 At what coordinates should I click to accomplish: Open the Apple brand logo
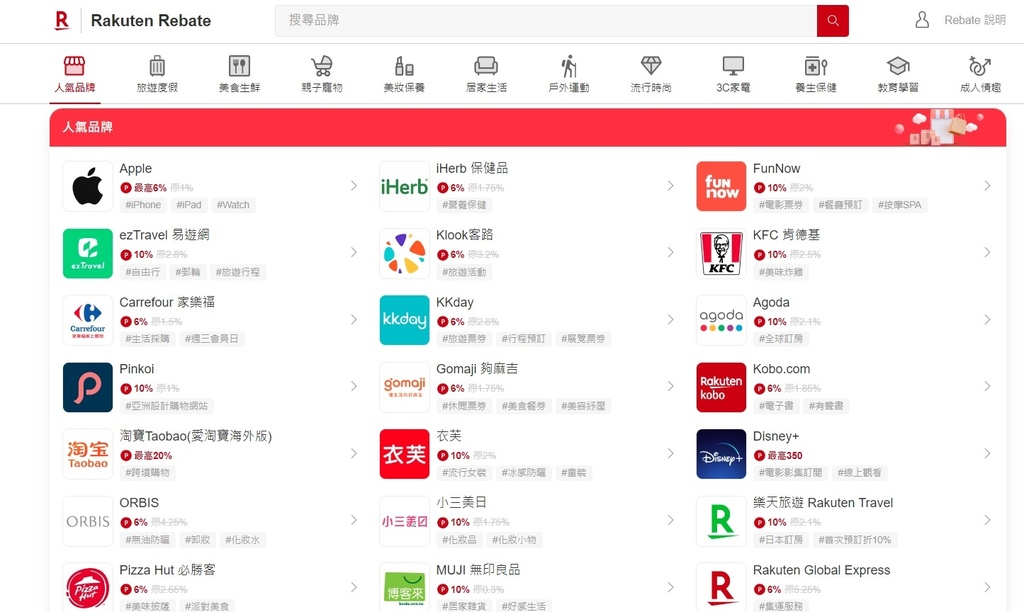[x=88, y=186]
